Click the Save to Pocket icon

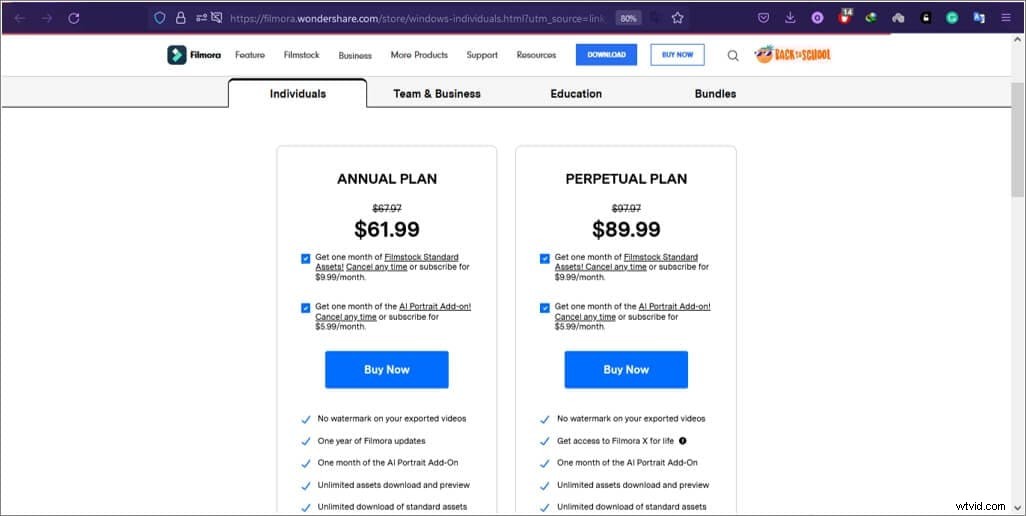764,18
